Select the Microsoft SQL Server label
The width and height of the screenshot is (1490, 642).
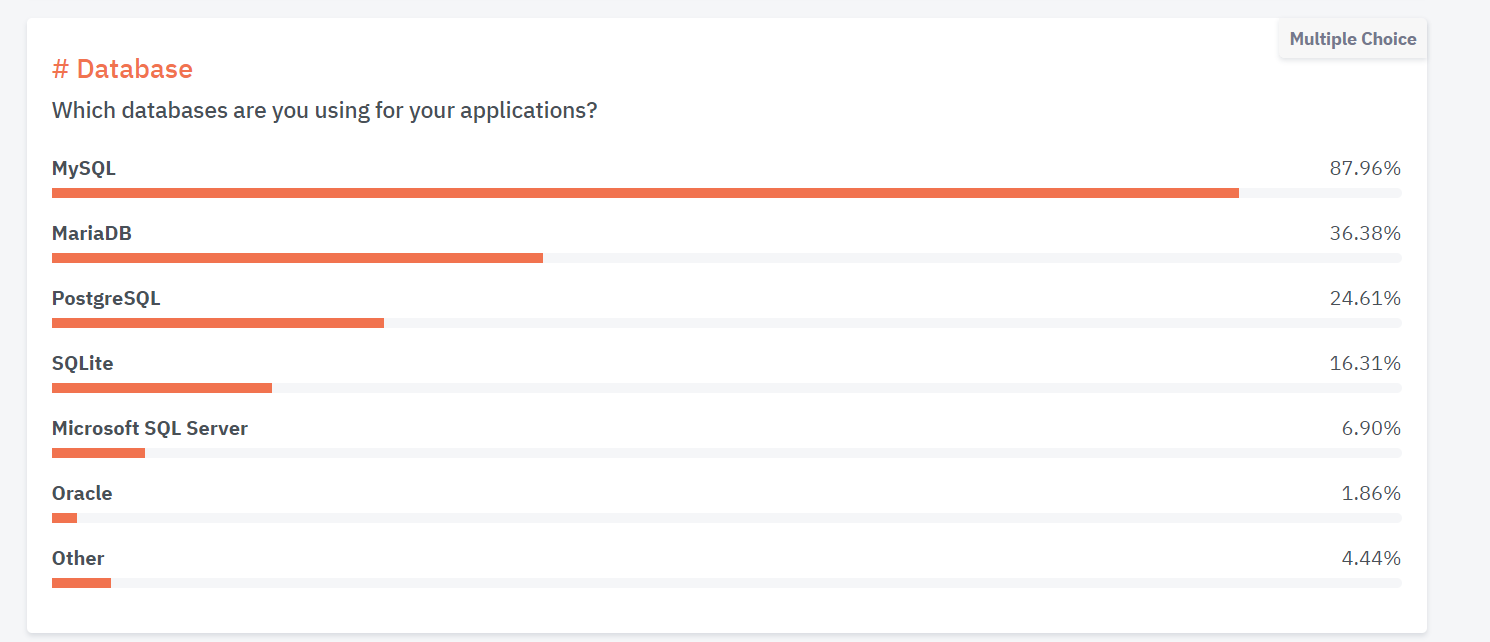[150, 428]
